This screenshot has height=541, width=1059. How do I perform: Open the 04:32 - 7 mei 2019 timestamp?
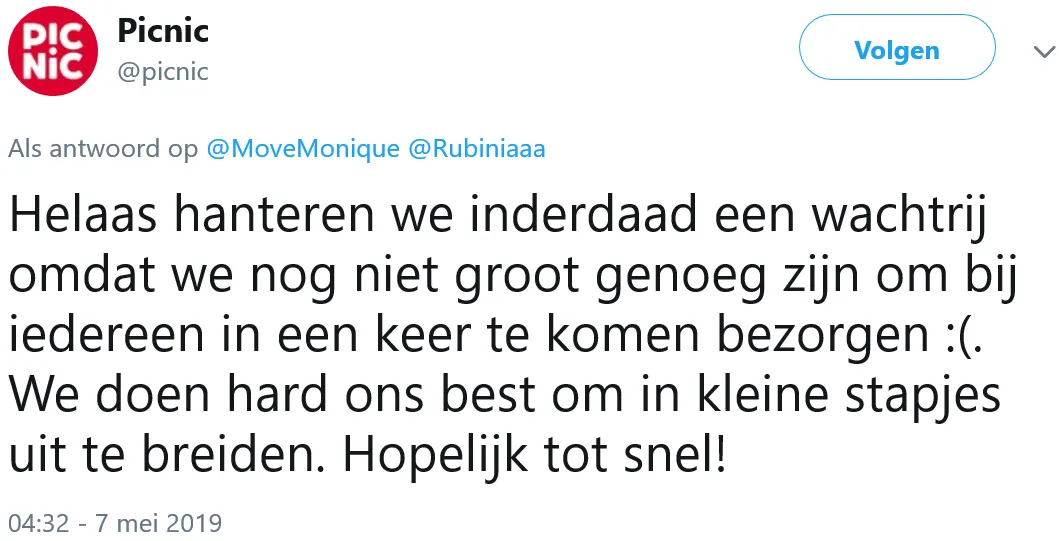[x=115, y=523]
